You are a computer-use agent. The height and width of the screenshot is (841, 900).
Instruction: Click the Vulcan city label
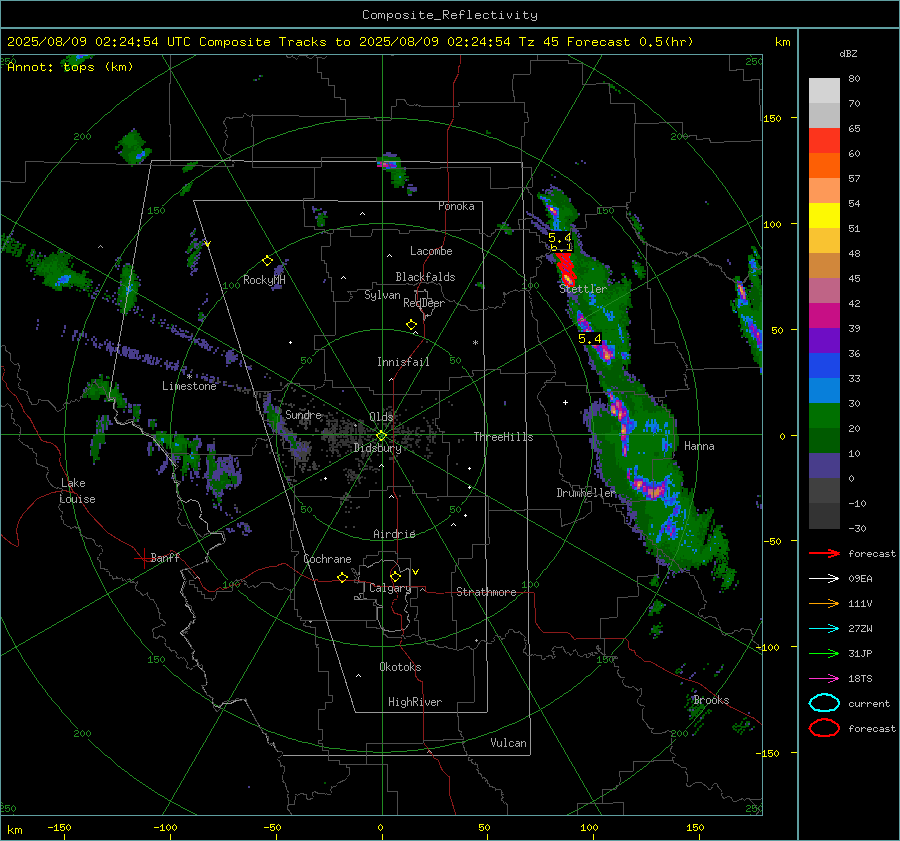(508, 743)
